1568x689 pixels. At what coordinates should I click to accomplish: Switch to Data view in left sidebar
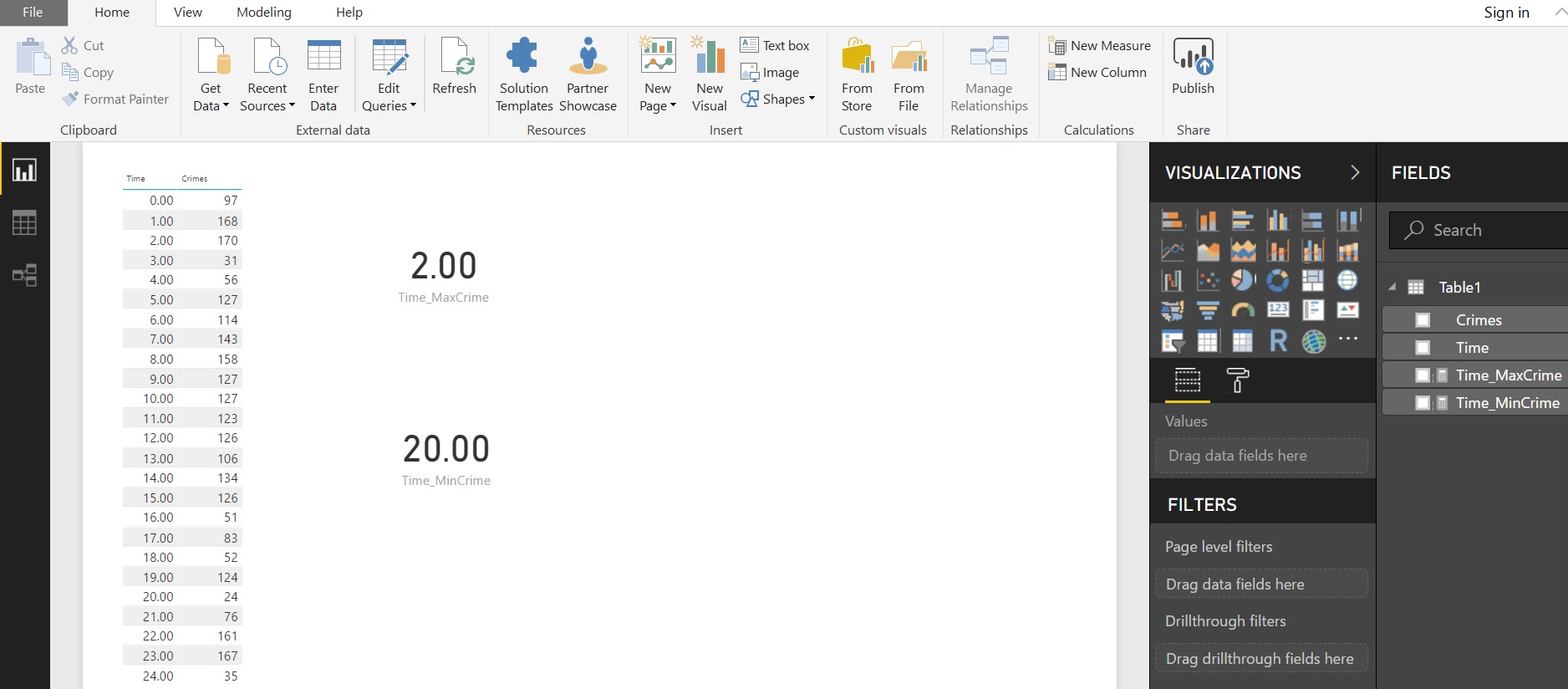tap(24, 223)
